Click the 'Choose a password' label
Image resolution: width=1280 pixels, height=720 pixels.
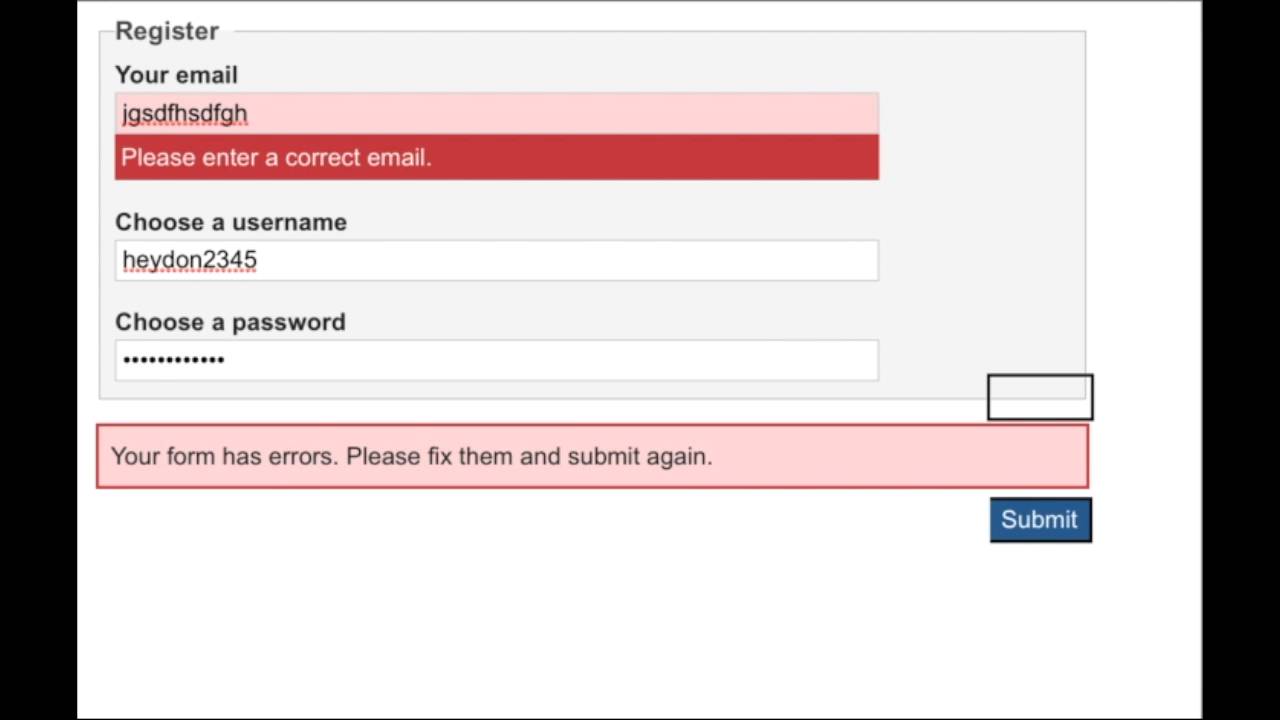[x=230, y=322]
